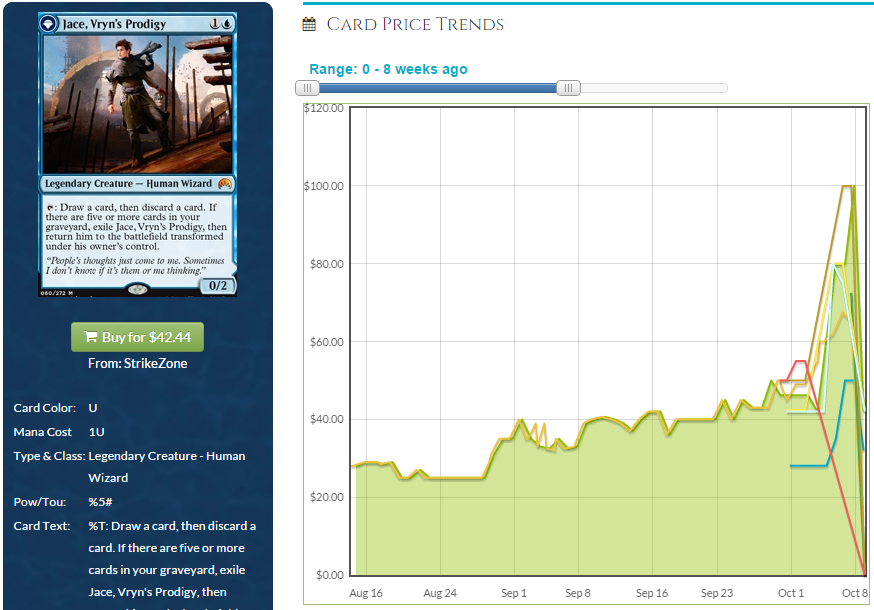874x610 pixels.
Task: Click the Card Price Trends heading
Action: tap(415, 24)
